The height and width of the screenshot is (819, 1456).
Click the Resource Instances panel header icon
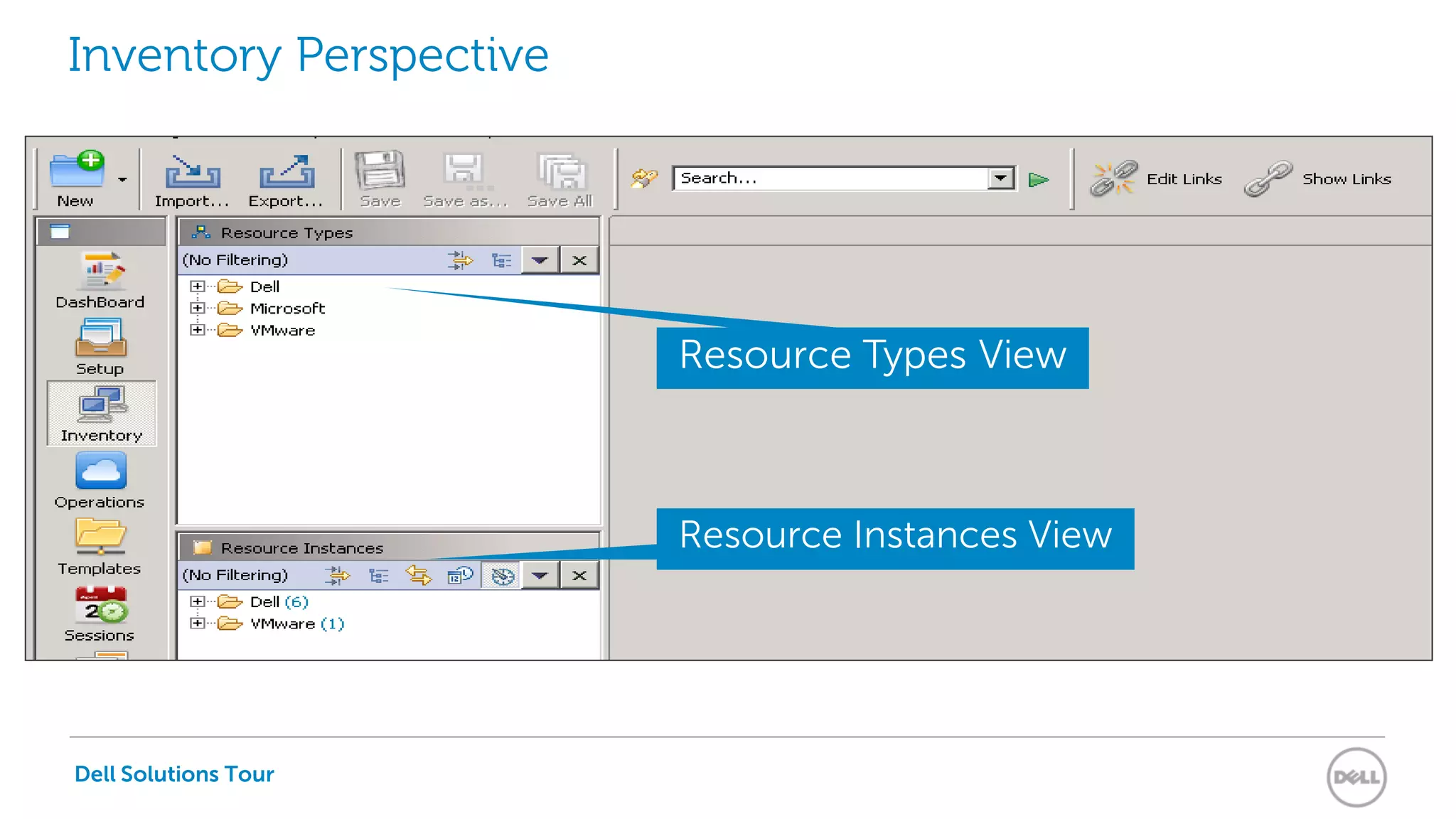(203, 547)
